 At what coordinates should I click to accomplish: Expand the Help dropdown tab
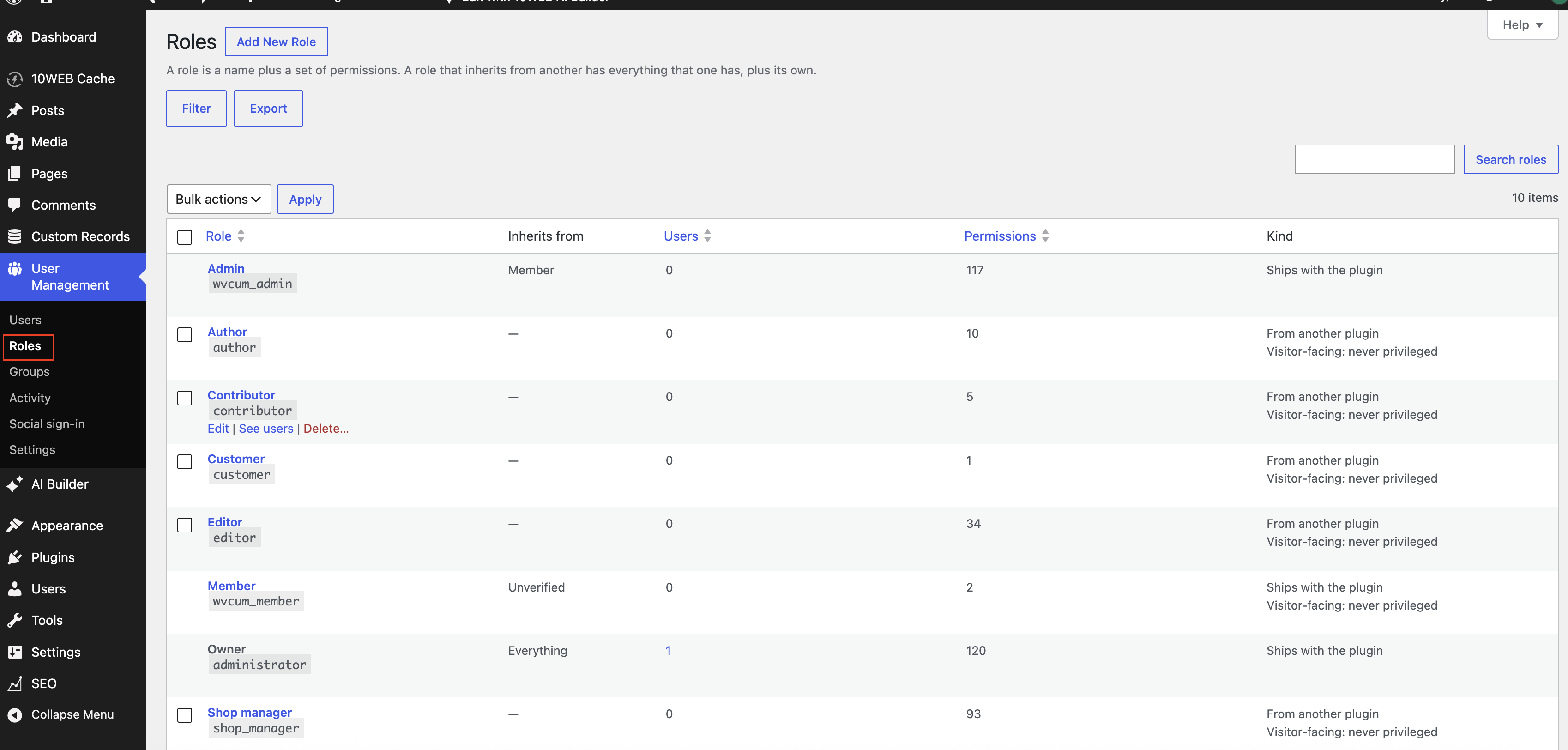(1522, 25)
